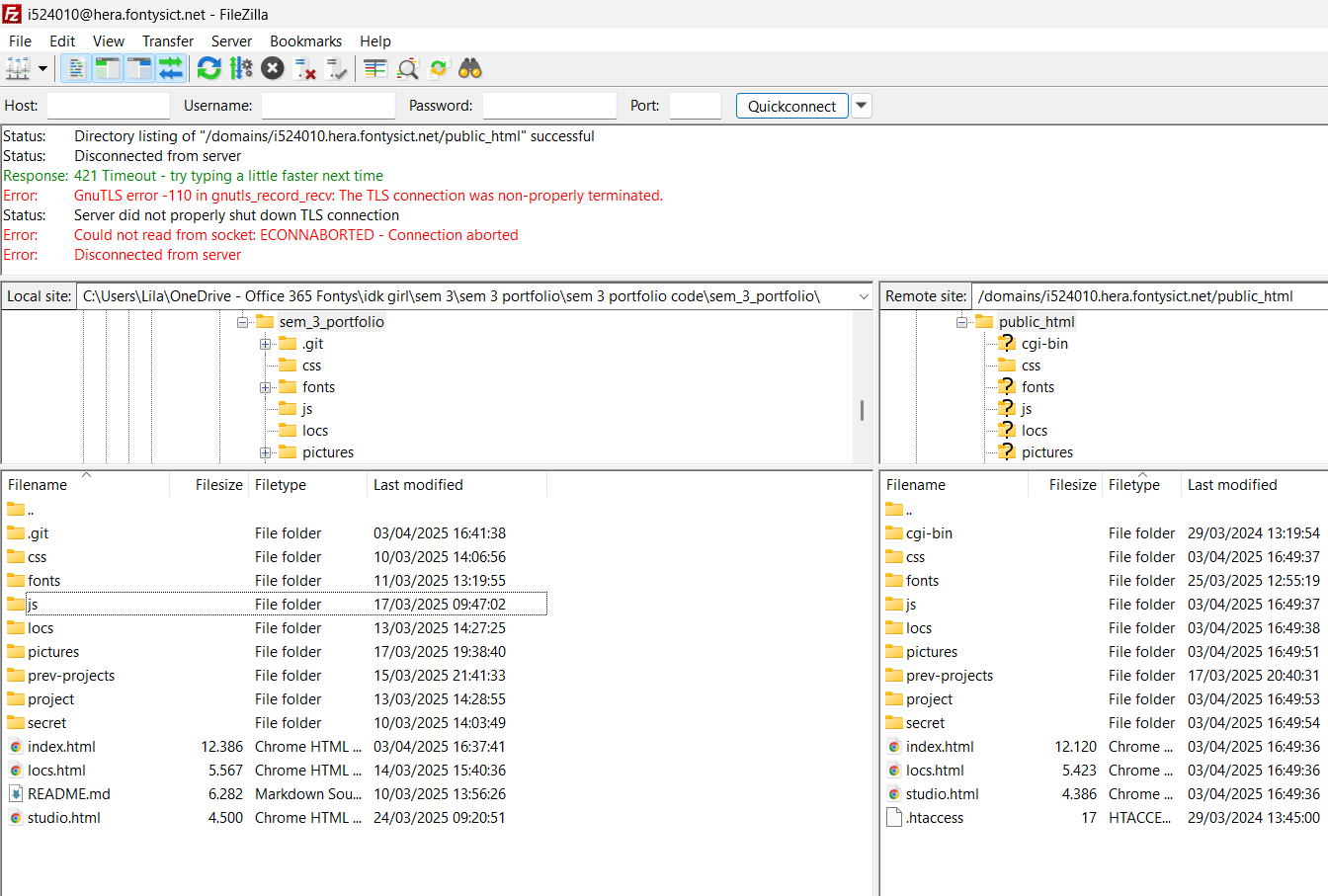Select the css folder in remote tree
This screenshot has width=1328, height=896.
click(1031, 366)
